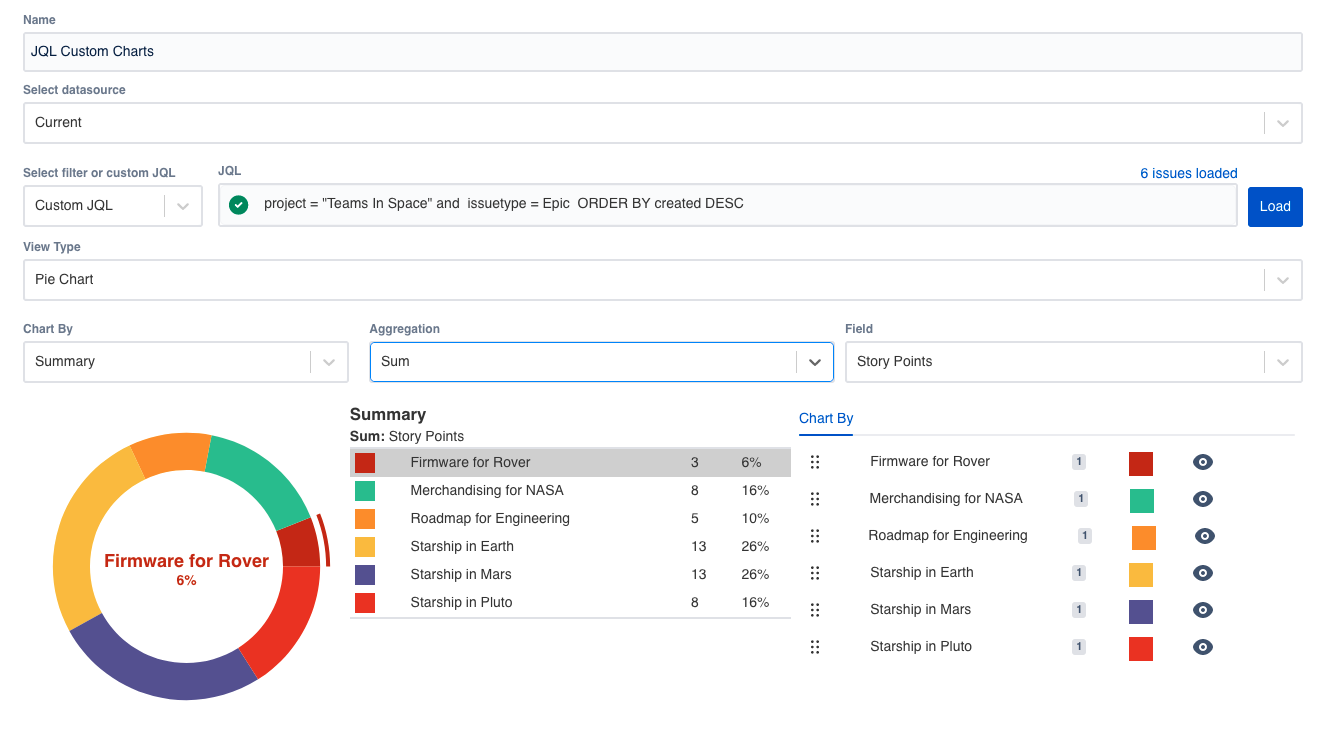Screen dimensions: 1343x742
Task: Click the drag handle beside Starship in Pluto
Action: (x=815, y=646)
